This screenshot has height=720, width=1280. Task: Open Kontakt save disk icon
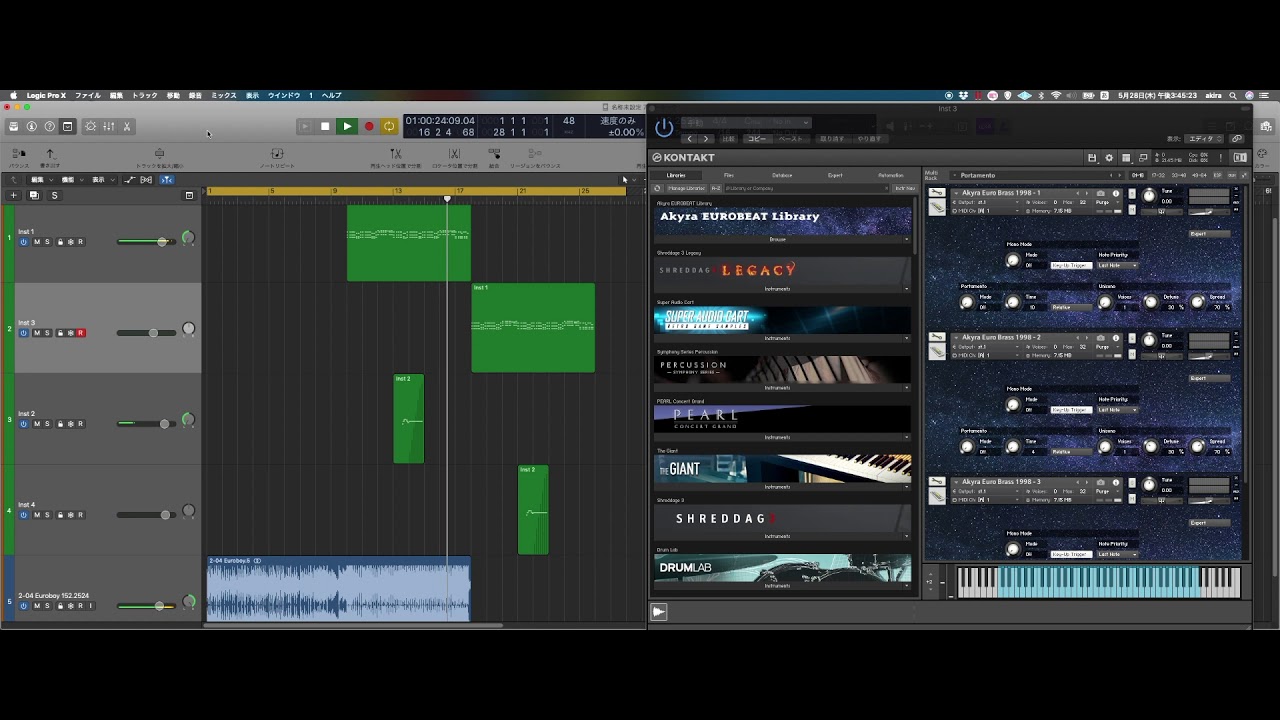click(x=1092, y=158)
